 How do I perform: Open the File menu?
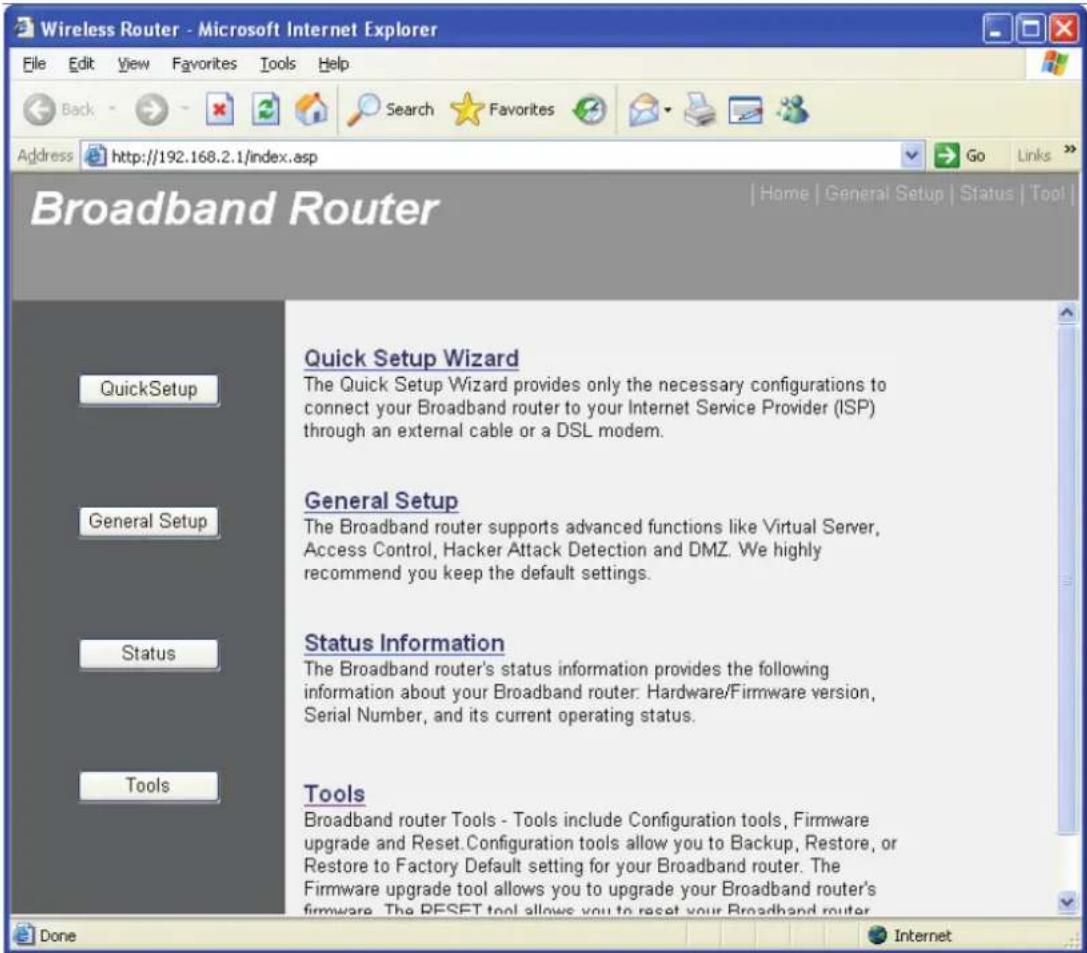34,64
